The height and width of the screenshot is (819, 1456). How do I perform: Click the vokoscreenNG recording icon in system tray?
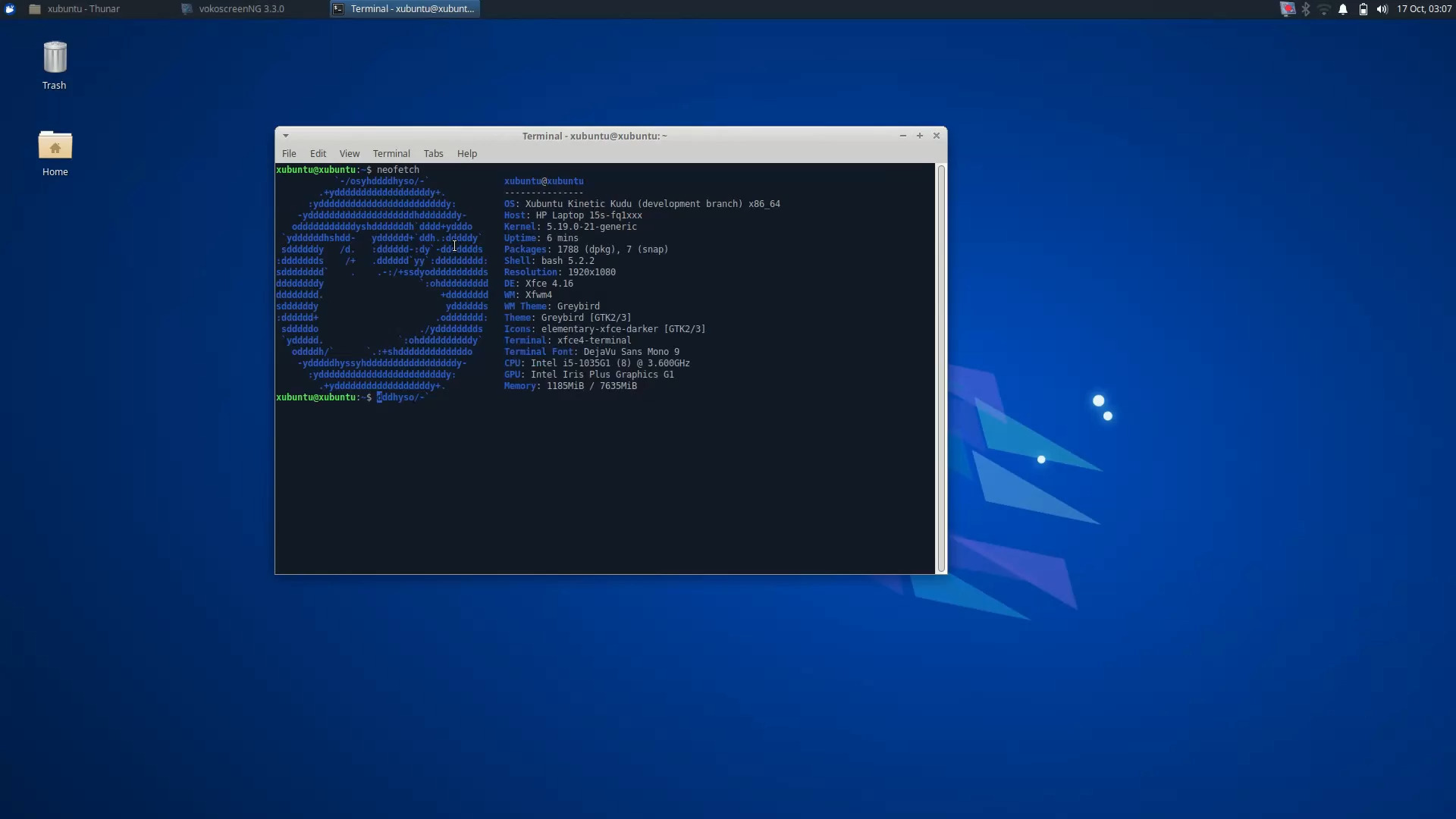[1287, 8]
